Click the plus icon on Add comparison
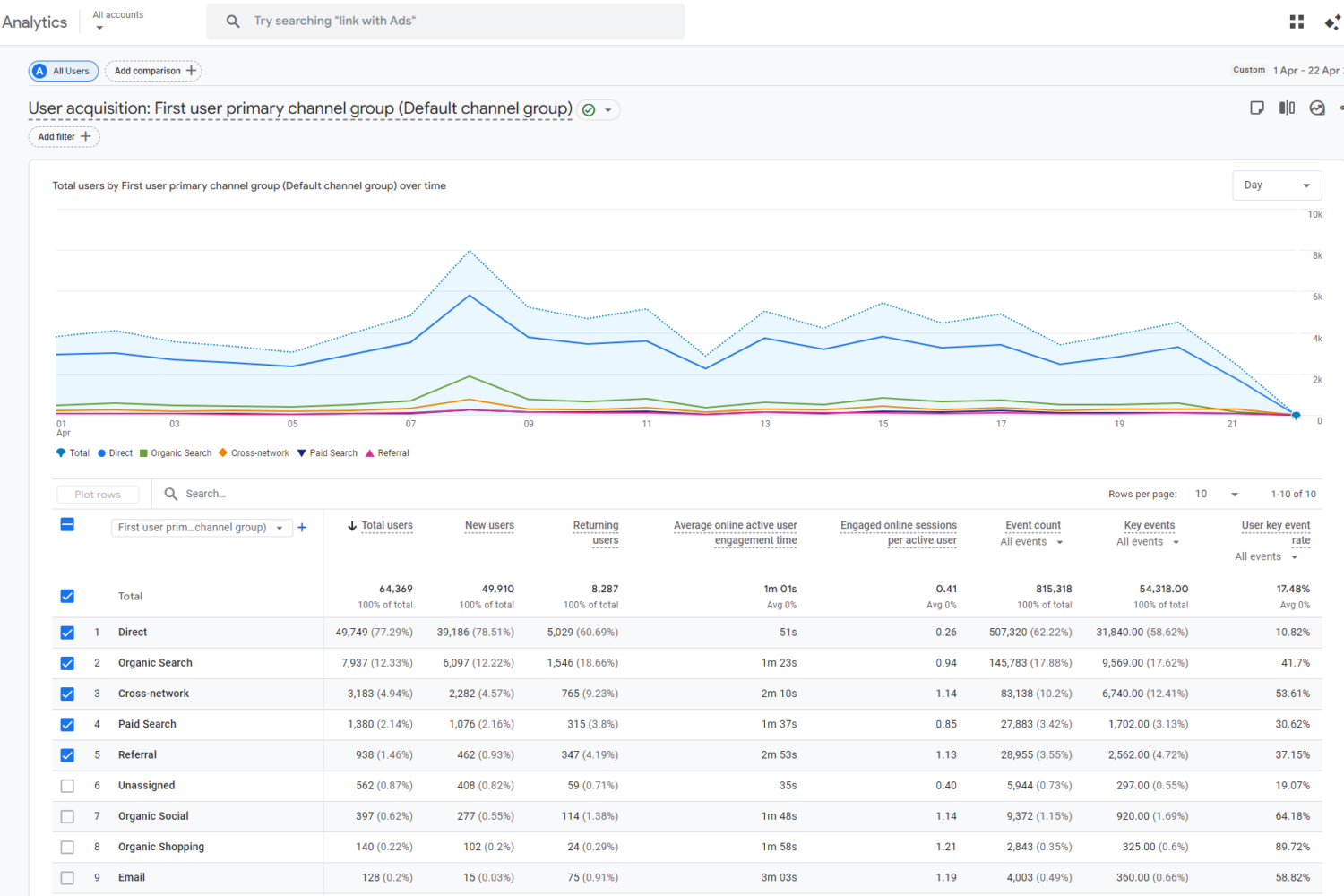Image resolution: width=1344 pixels, height=896 pixels. pyautogui.click(x=191, y=71)
